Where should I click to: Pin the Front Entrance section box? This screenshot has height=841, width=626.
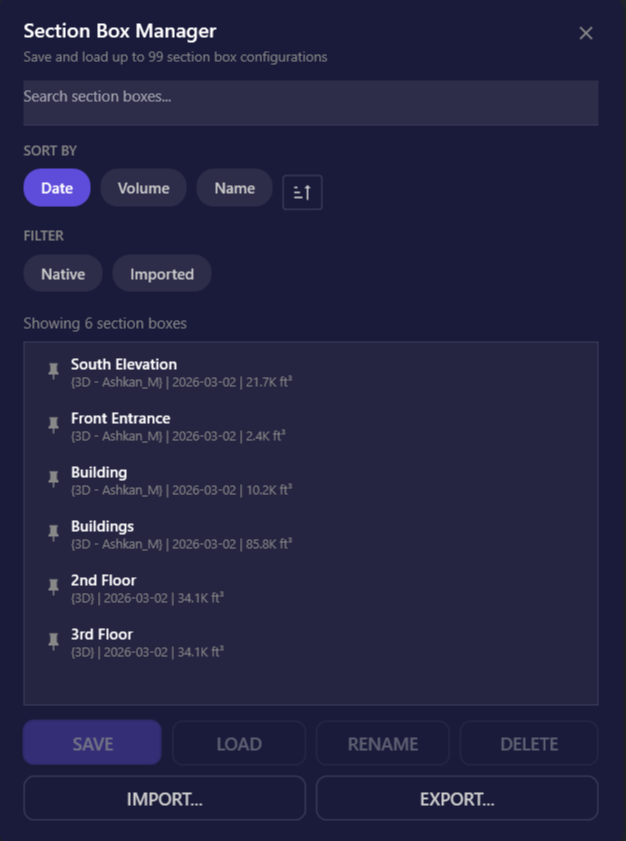[x=52, y=424]
